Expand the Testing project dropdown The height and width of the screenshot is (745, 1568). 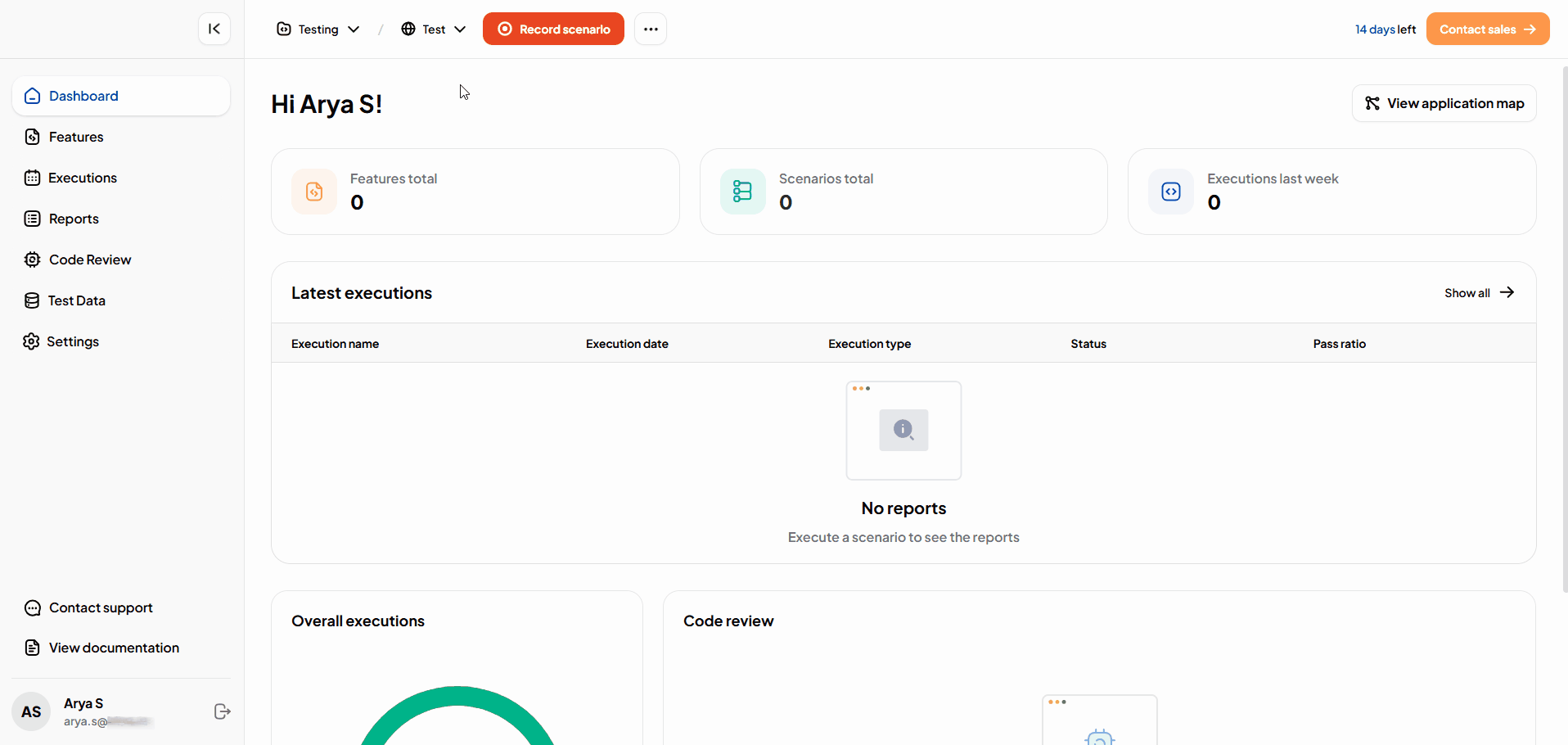[x=318, y=29]
